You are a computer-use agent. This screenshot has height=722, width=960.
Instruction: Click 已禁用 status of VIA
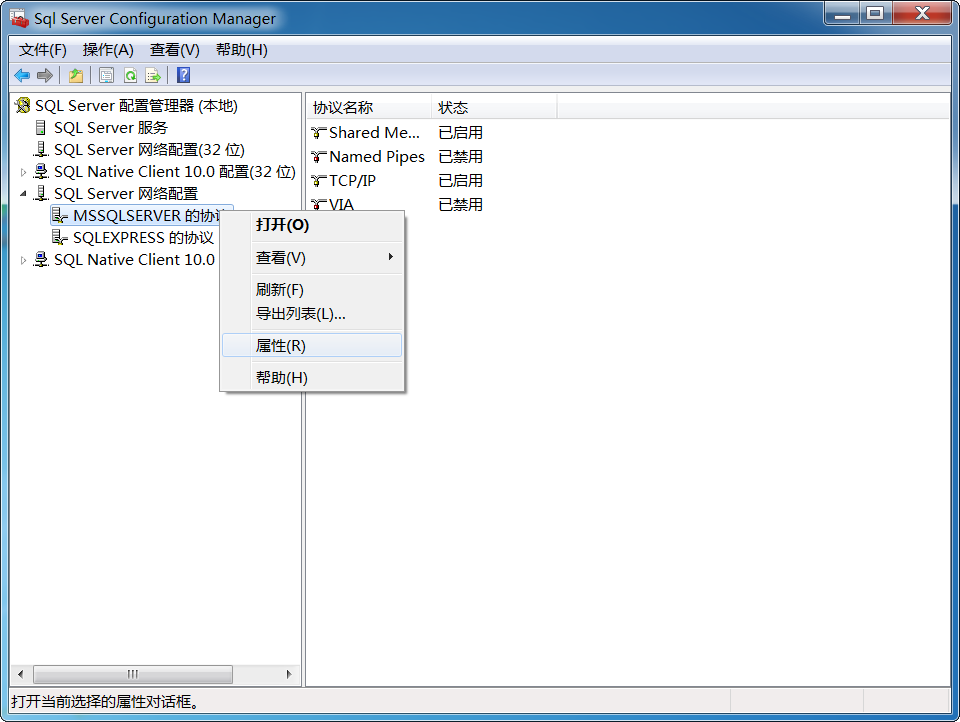click(460, 205)
